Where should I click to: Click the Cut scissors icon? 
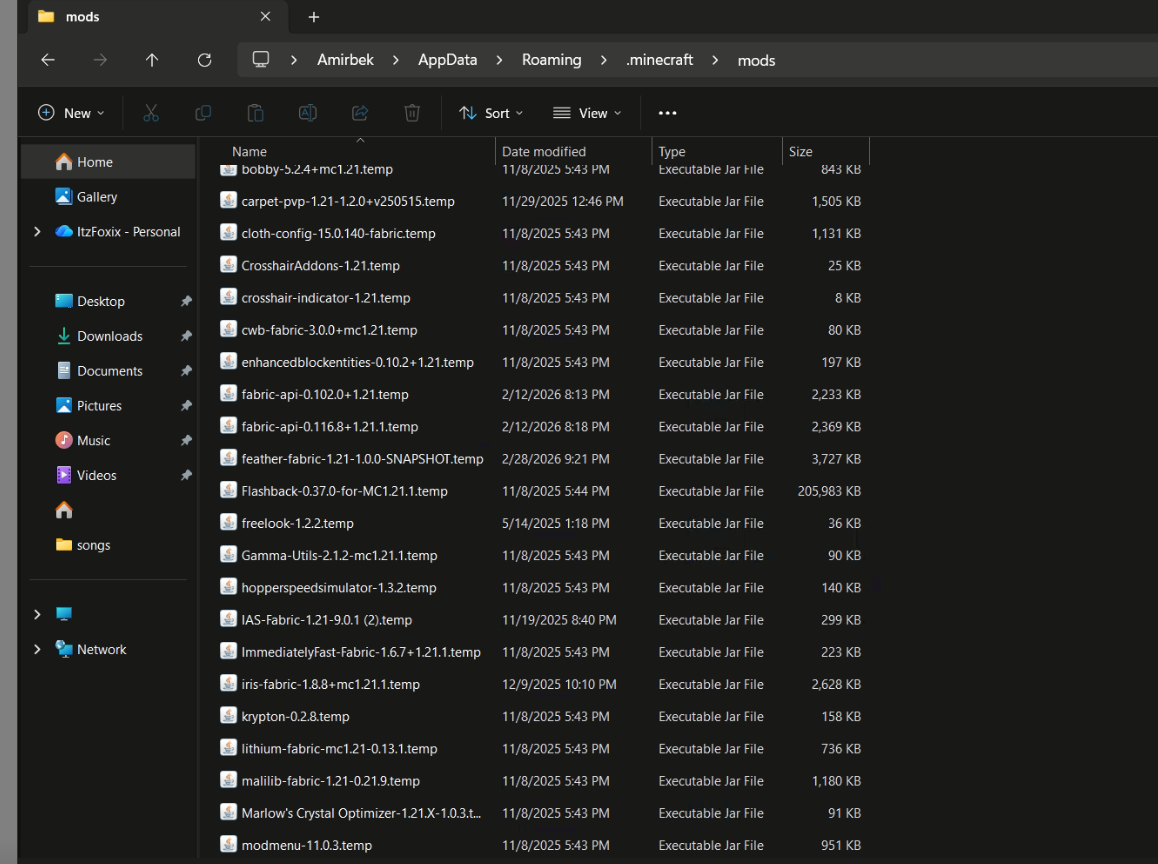click(151, 113)
